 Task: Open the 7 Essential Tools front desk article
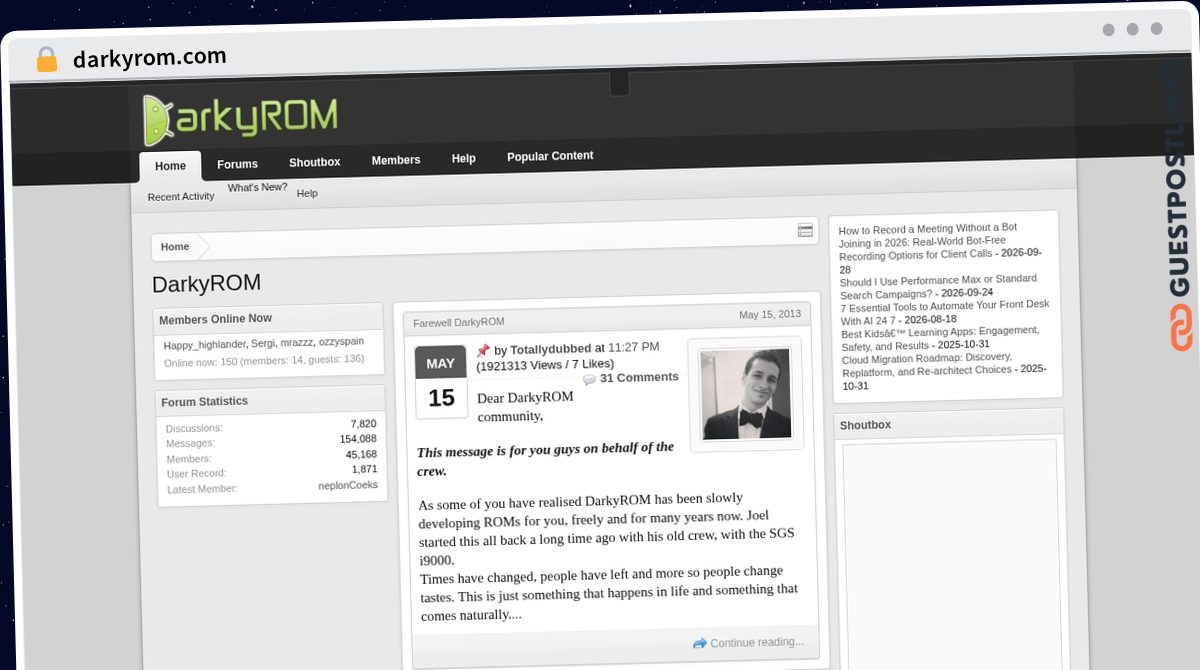click(x=945, y=312)
